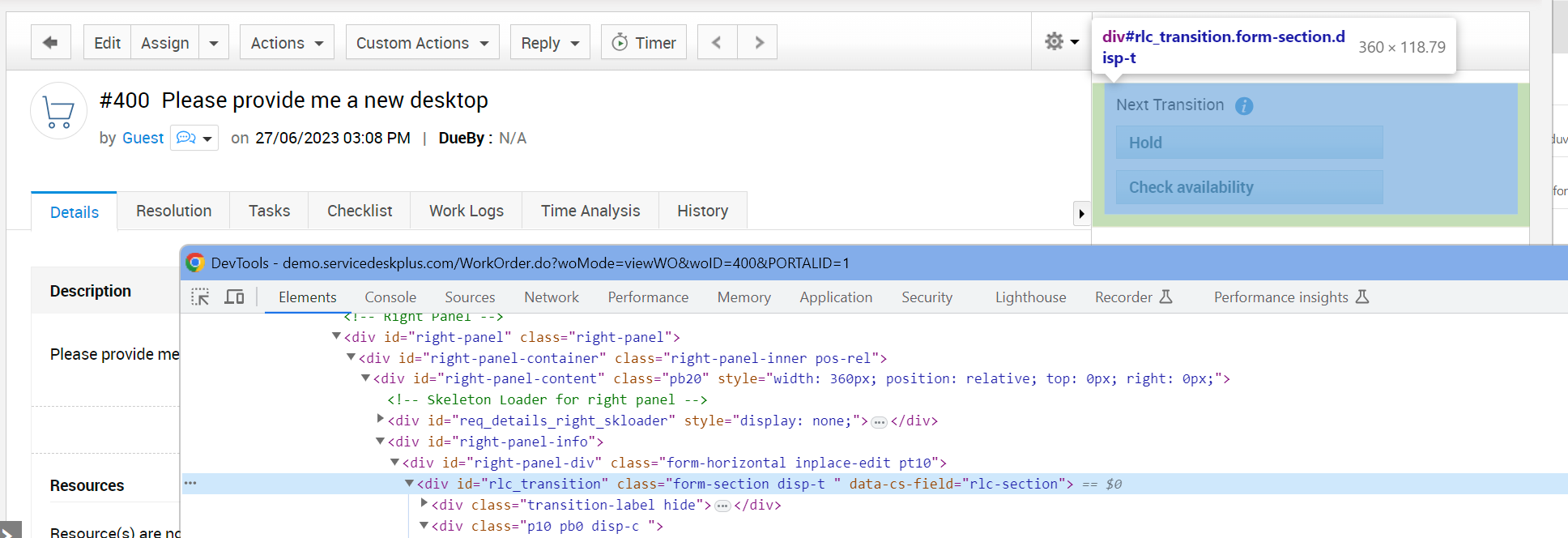This screenshot has width=1568, height=538.
Task: Click the Skeleton Loader comment line
Action: pos(548,399)
